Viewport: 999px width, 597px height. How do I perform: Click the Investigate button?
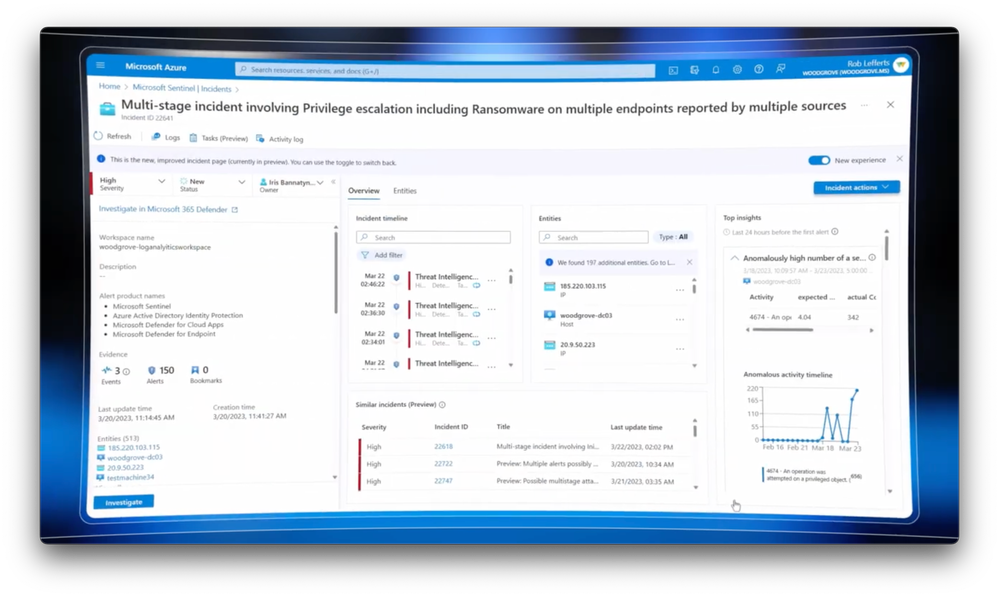(x=124, y=502)
